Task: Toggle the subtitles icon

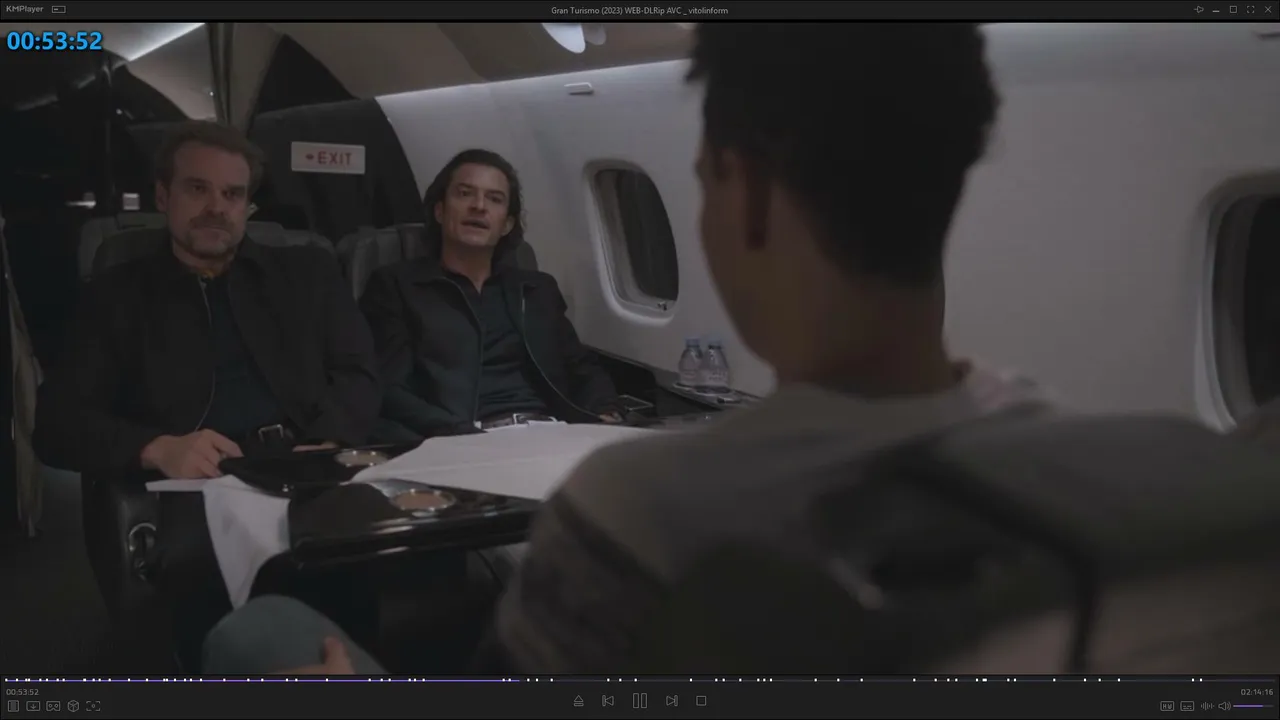Action: coord(1187,706)
